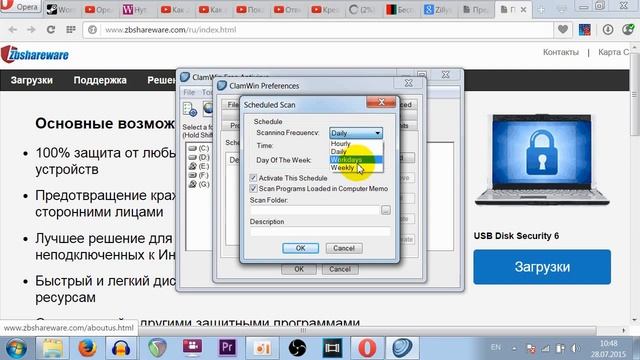Choose Workdays in the frequency list
The image size is (640, 360).
pos(356,160)
